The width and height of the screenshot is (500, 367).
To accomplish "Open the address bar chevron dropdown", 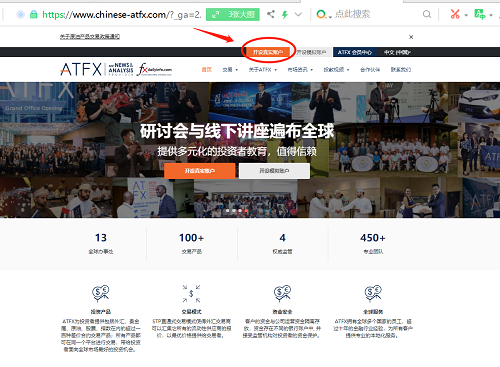I will coord(298,14).
